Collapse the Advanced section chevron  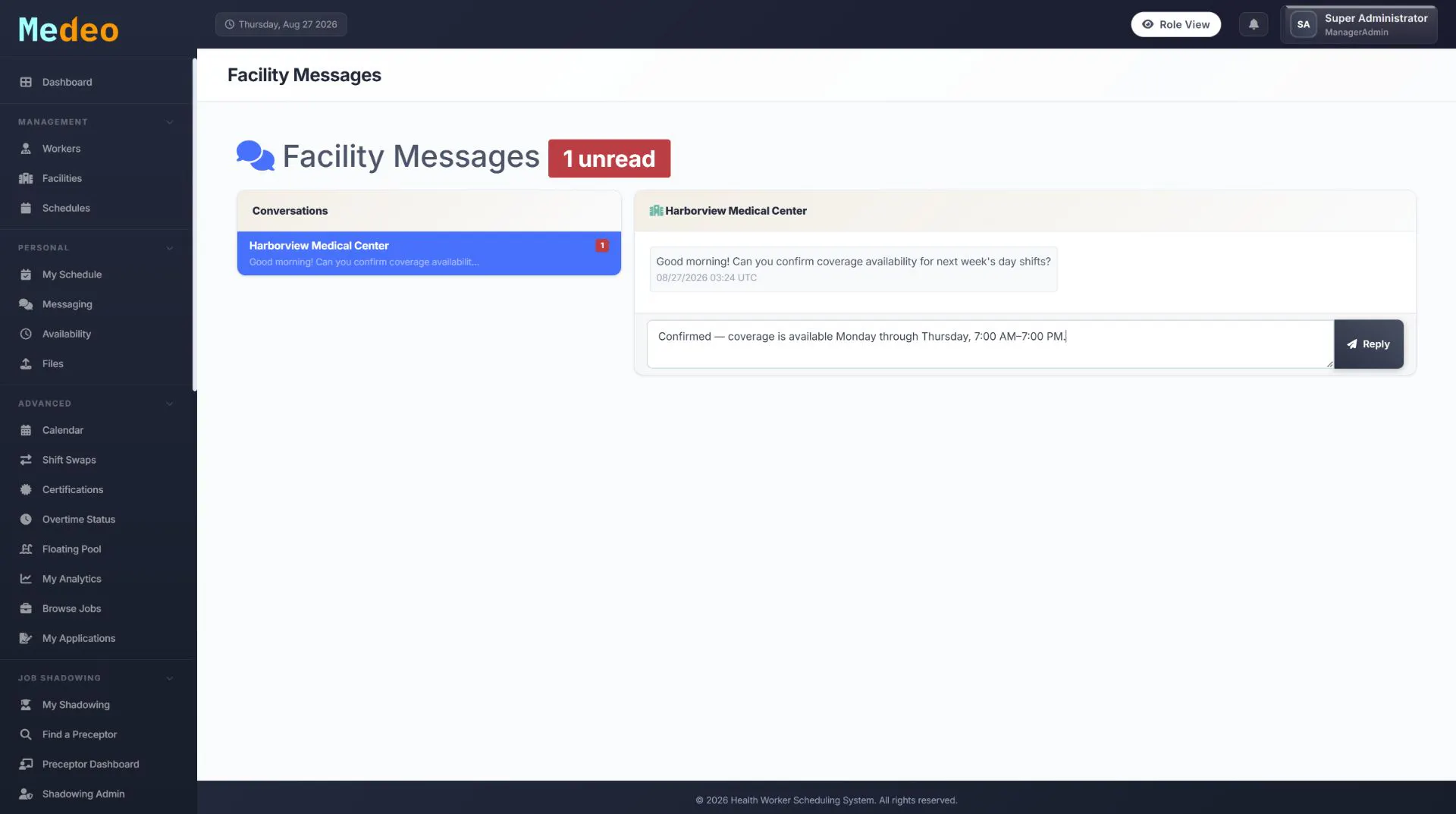point(170,404)
